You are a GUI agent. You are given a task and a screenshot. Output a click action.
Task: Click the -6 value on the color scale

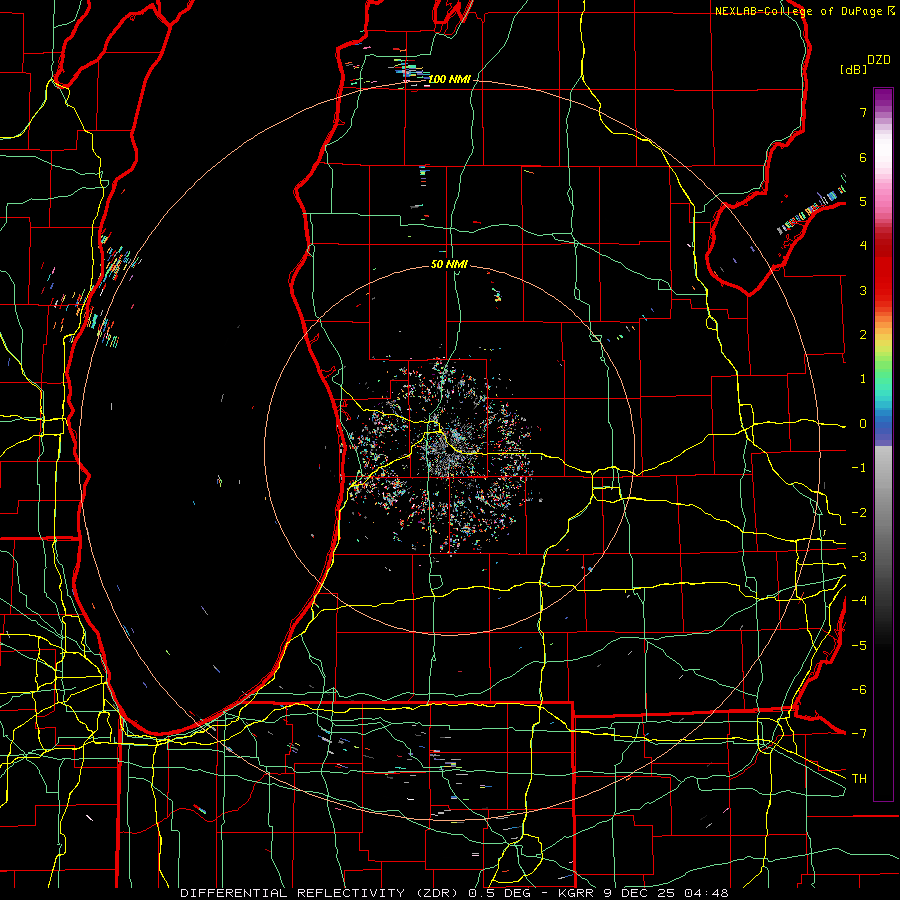[x=859, y=690]
